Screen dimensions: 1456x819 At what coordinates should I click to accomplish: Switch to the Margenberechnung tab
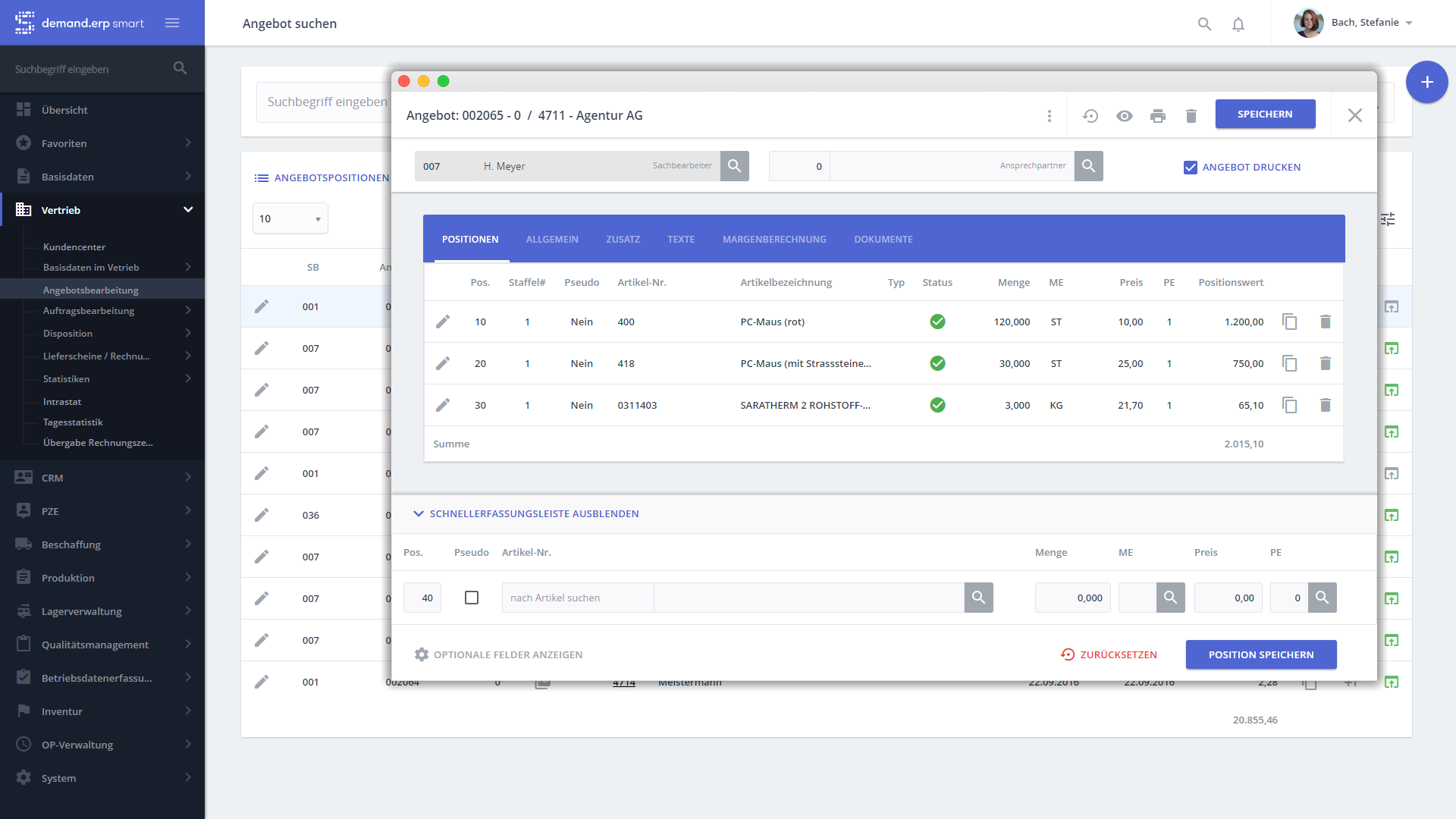point(774,239)
